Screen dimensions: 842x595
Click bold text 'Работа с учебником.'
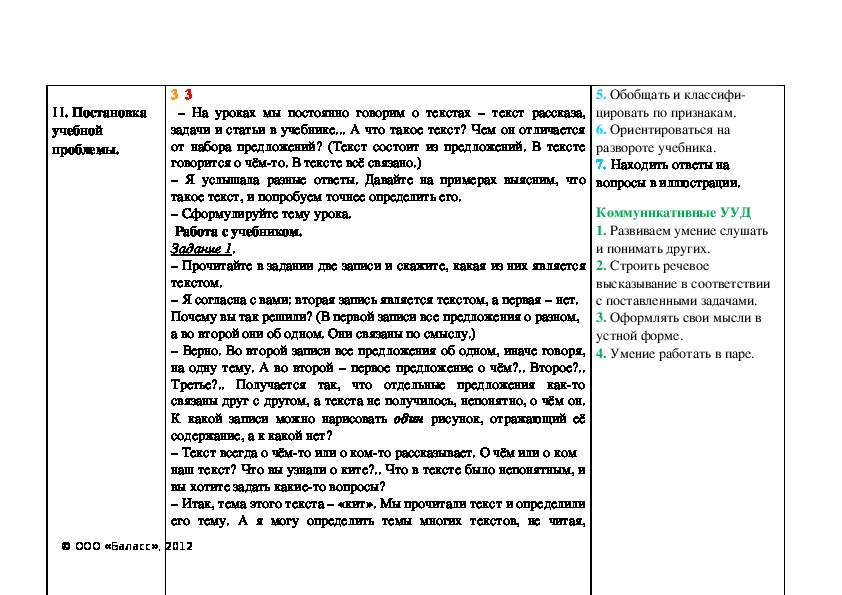pyautogui.click(x=238, y=232)
